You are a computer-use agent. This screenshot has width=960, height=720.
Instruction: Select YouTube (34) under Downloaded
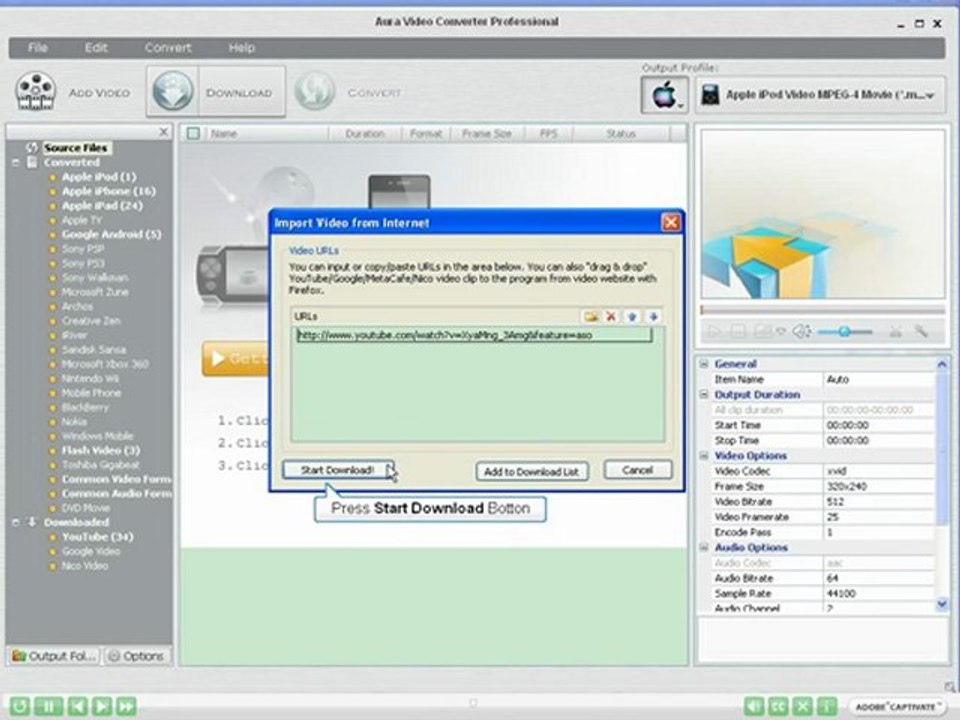[x=97, y=537]
